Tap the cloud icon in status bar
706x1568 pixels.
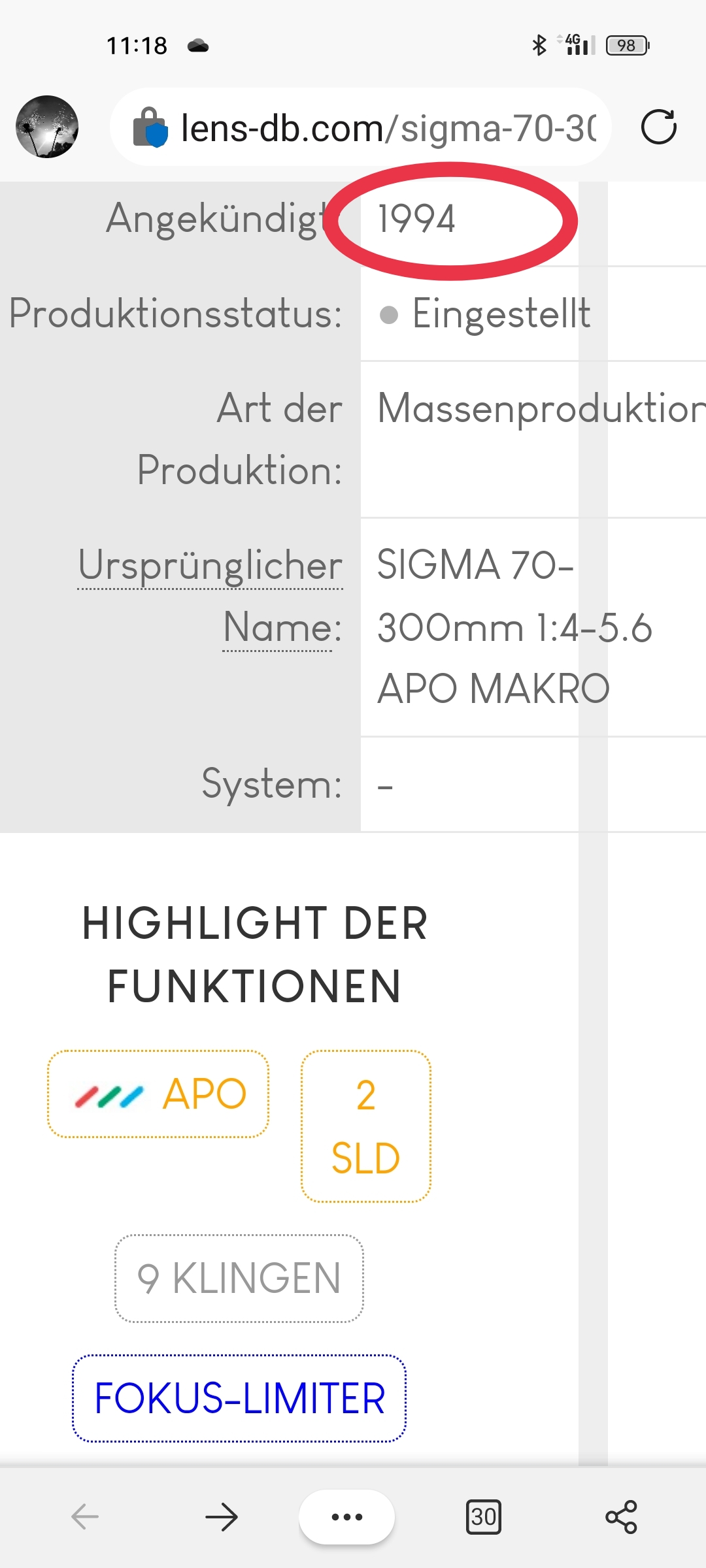click(x=198, y=46)
